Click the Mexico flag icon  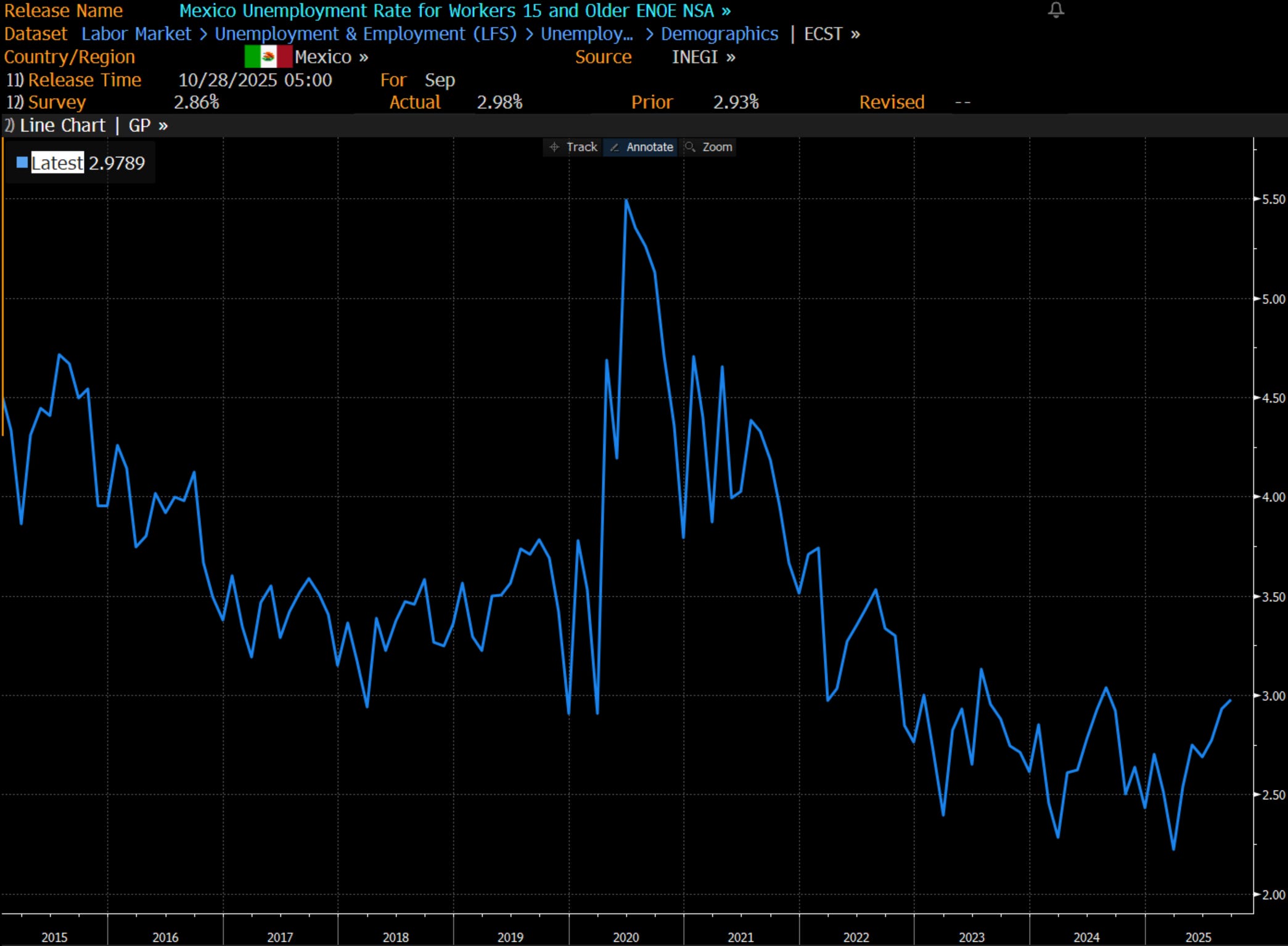tap(268, 57)
